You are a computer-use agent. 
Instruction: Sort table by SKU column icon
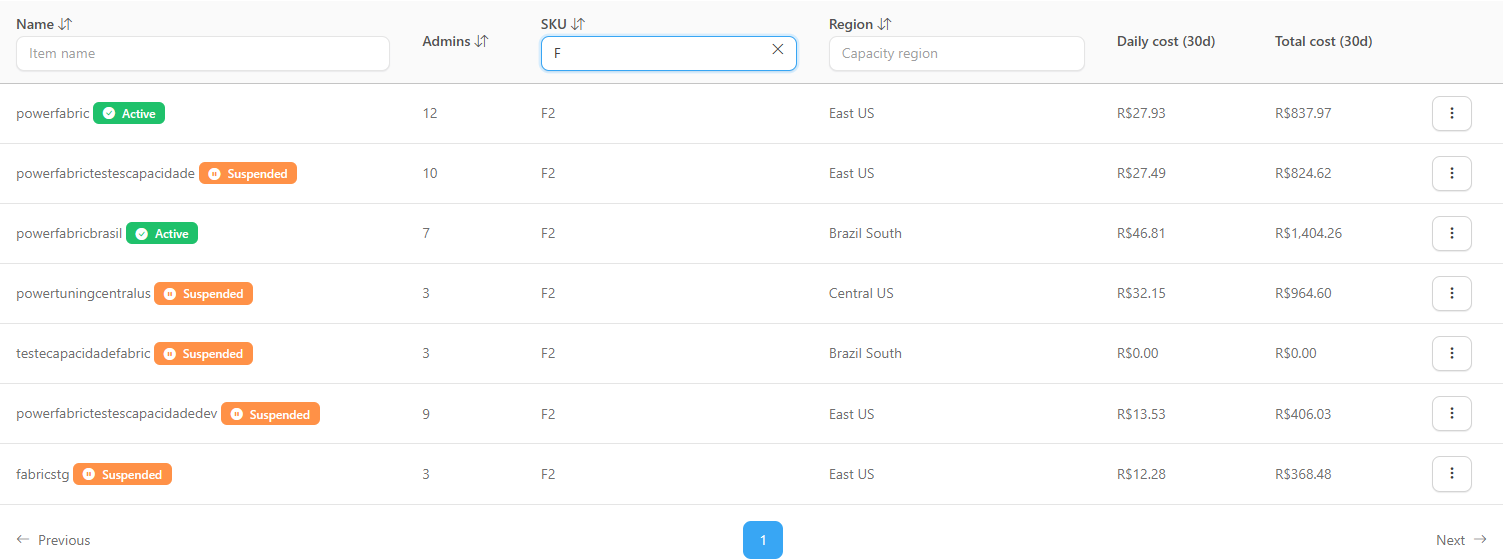578,24
